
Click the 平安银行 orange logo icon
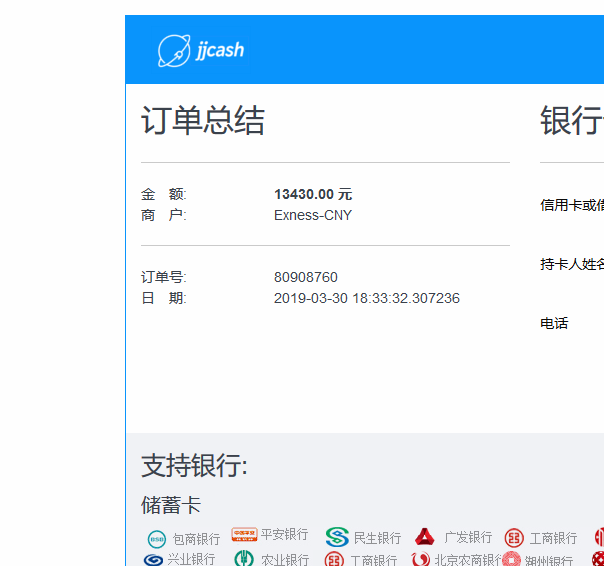pos(244,535)
